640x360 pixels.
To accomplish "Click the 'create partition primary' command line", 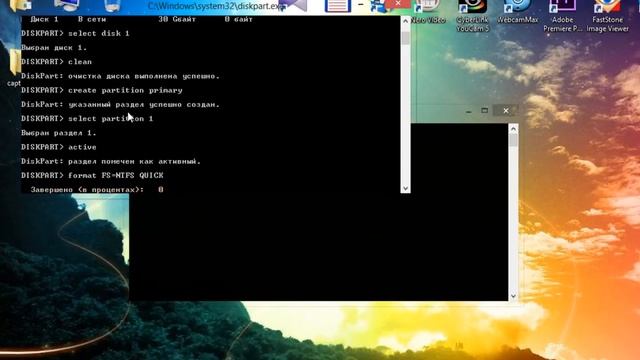I will tap(102, 90).
